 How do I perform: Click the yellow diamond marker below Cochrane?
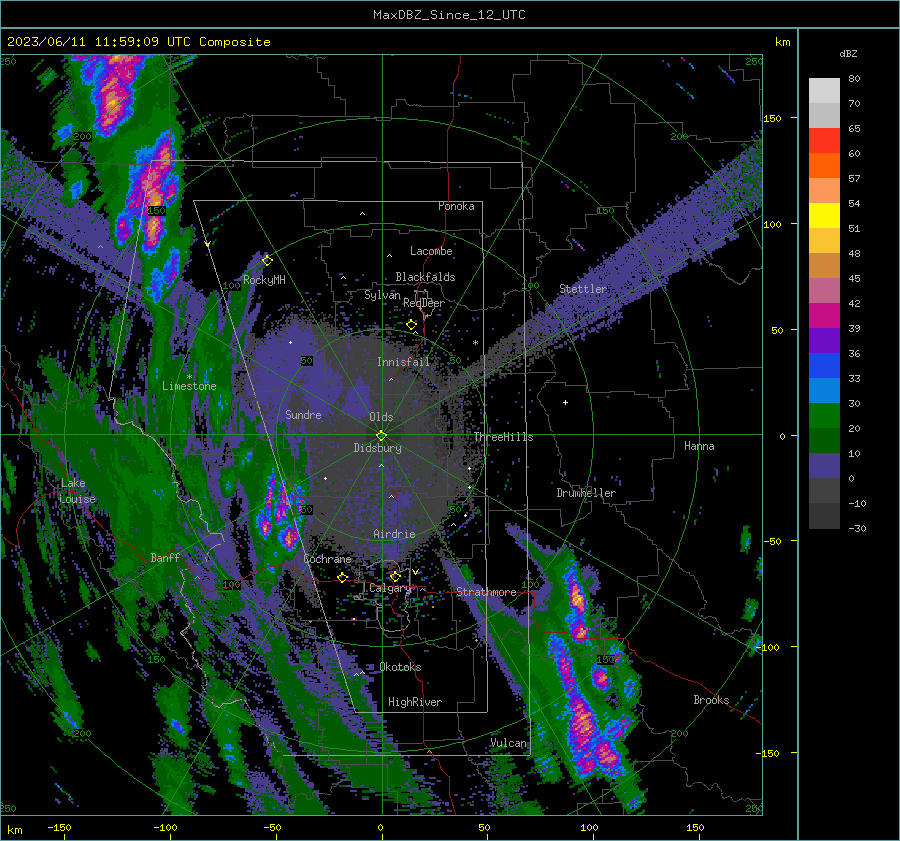pyautogui.click(x=343, y=577)
